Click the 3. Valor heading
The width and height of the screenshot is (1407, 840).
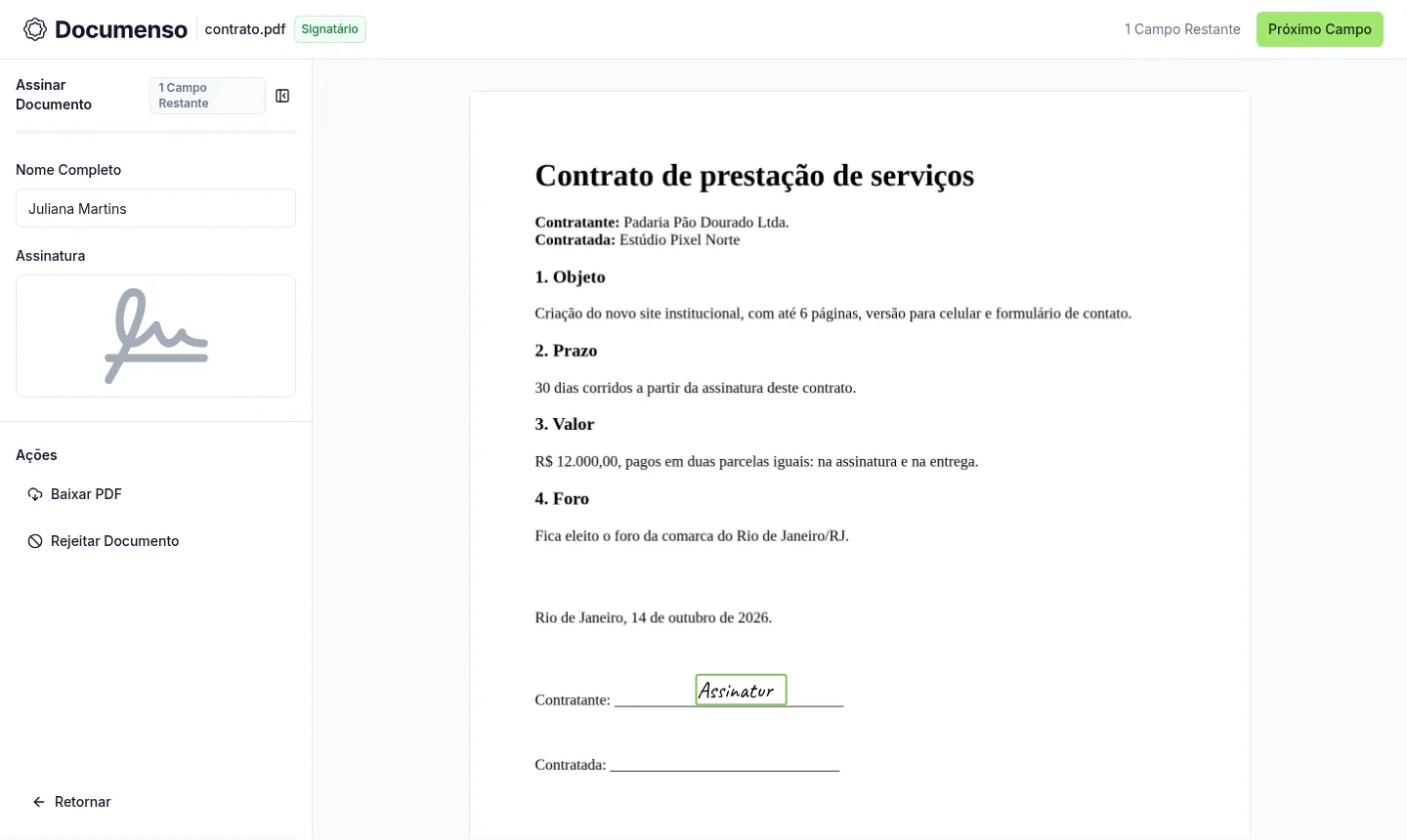coord(565,424)
